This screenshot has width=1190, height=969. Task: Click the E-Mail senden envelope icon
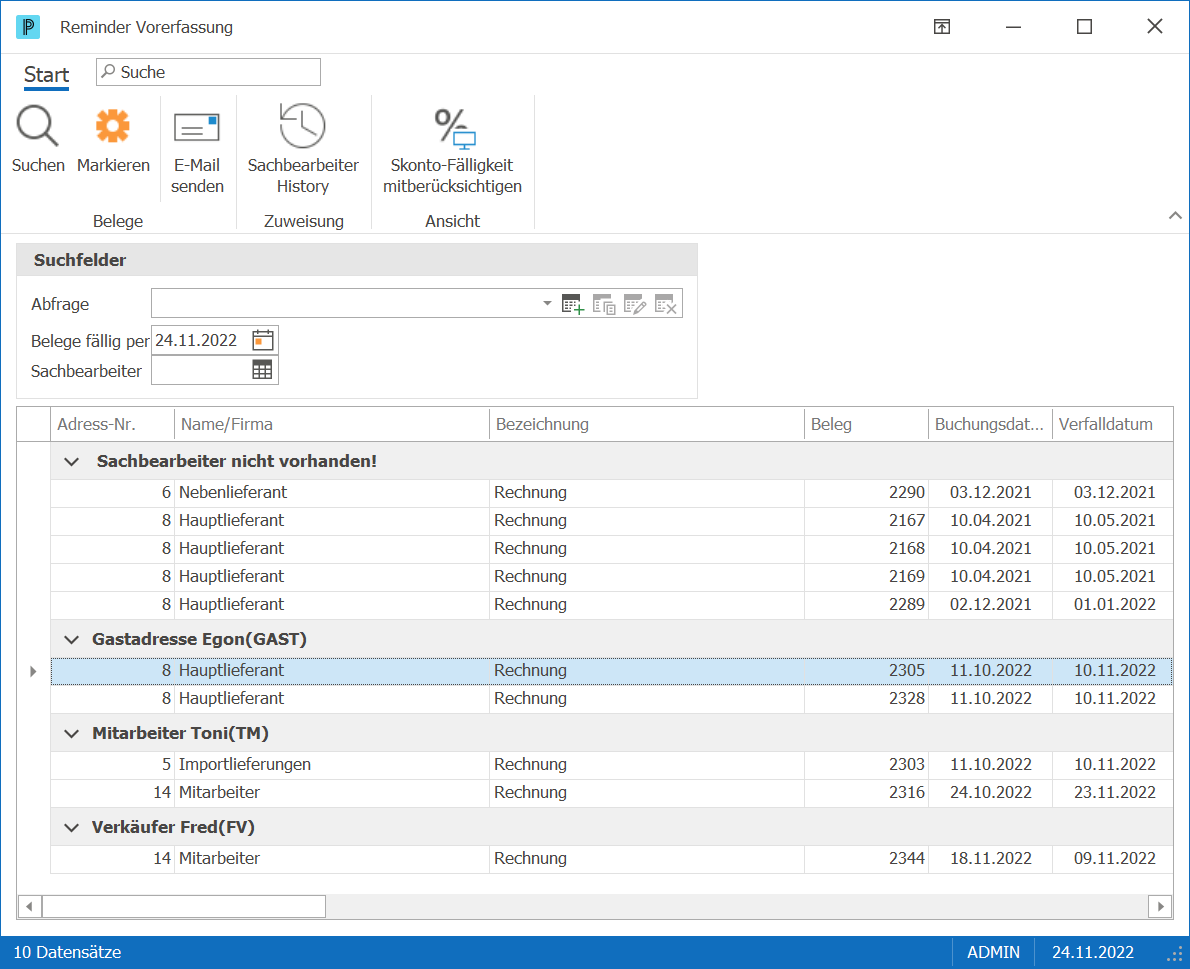(x=197, y=127)
